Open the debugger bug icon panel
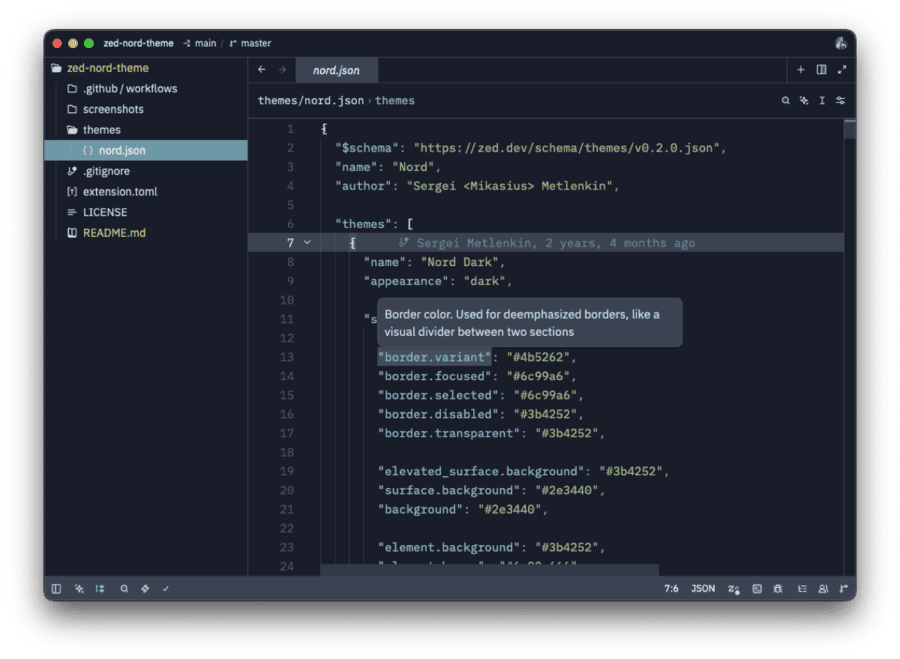 pos(778,588)
